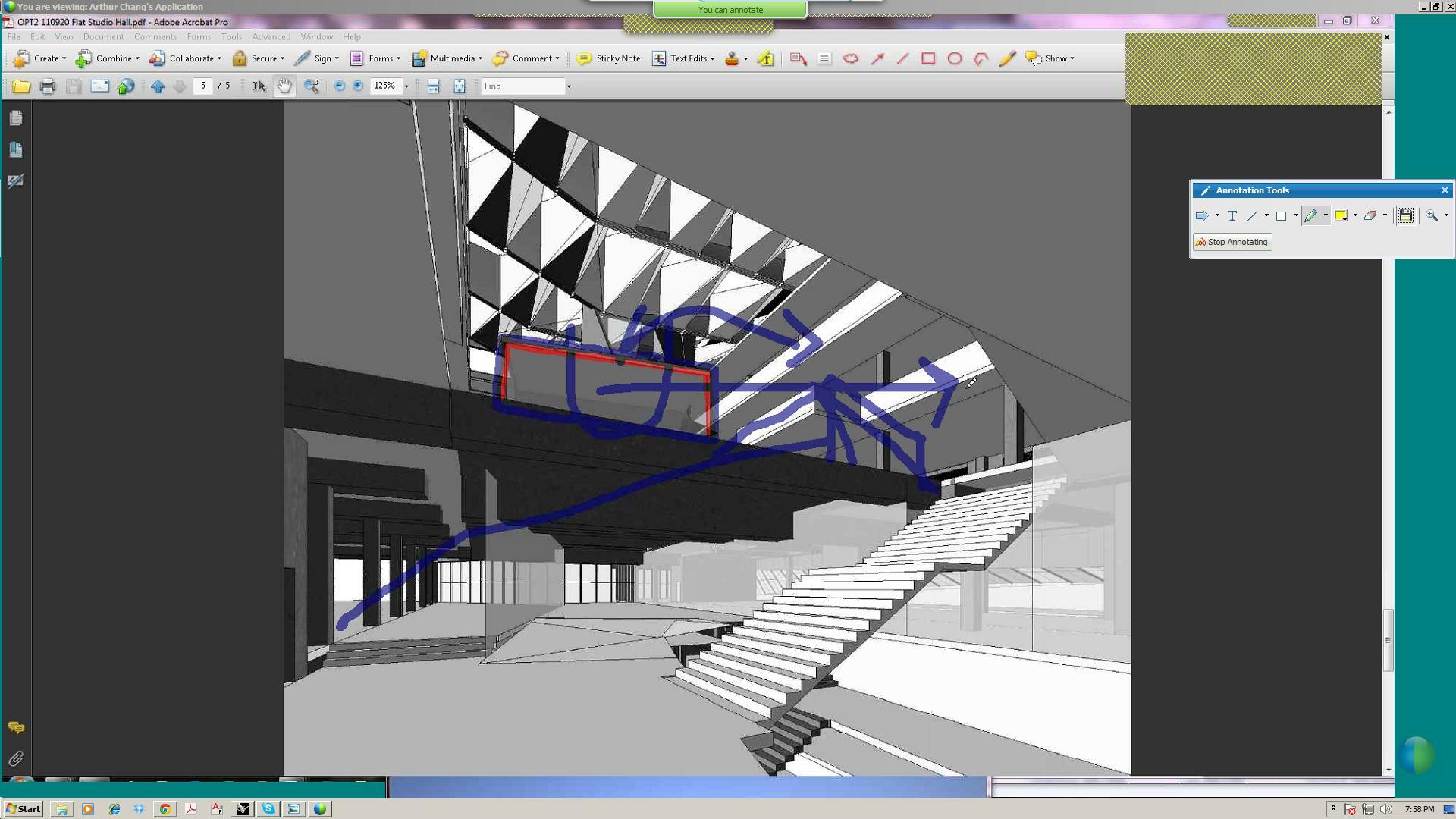Select the red Arrow tool
The width and height of the screenshot is (1456, 819).
pyautogui.click(x=877, y=58)
